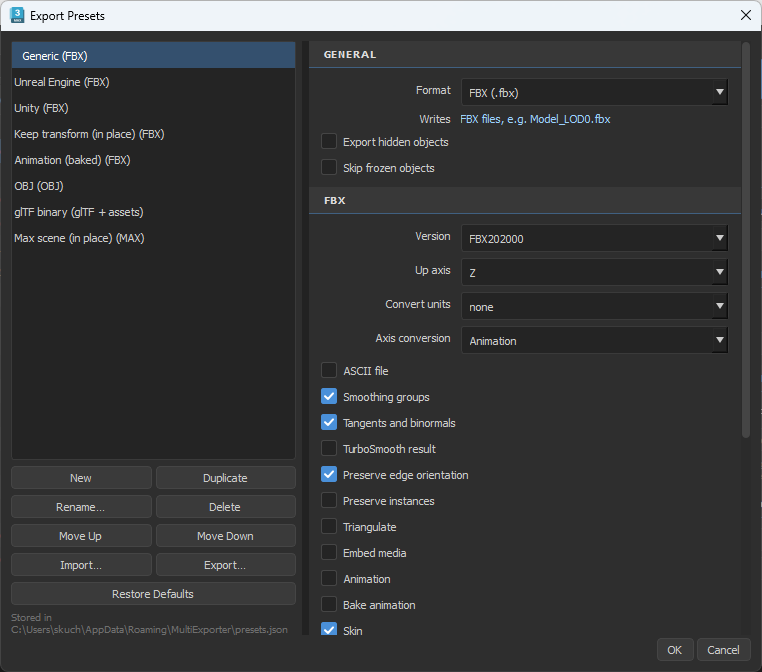762x672 pixels.
Task: Pick the OBJ (OBJ) preset
Action: point(154,186)
